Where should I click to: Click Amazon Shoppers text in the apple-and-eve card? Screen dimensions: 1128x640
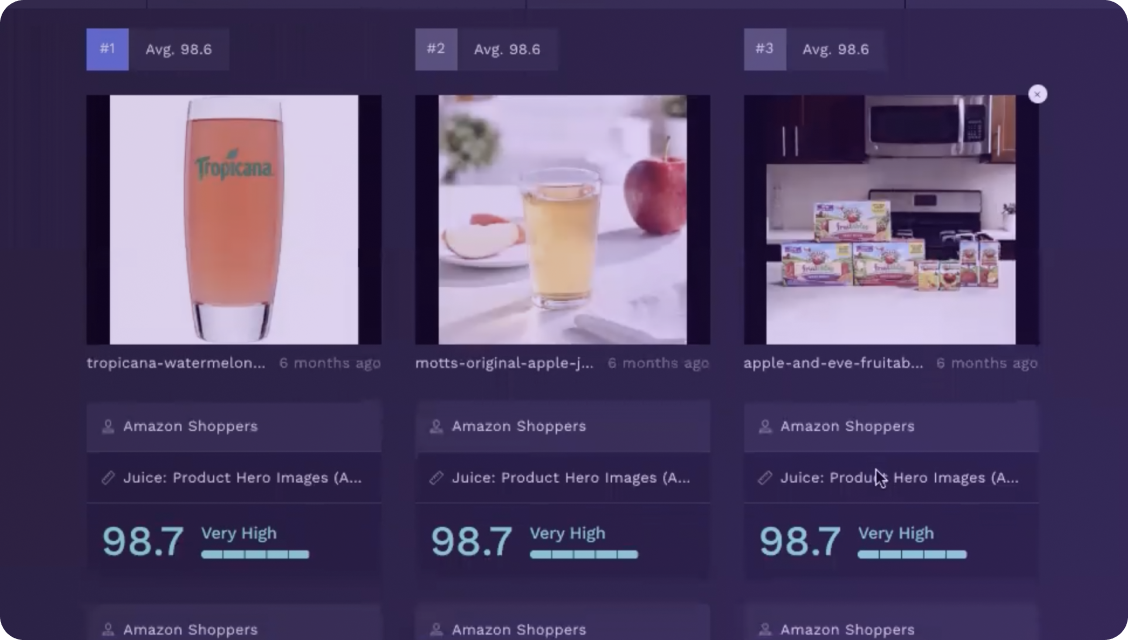click(847, 426)
